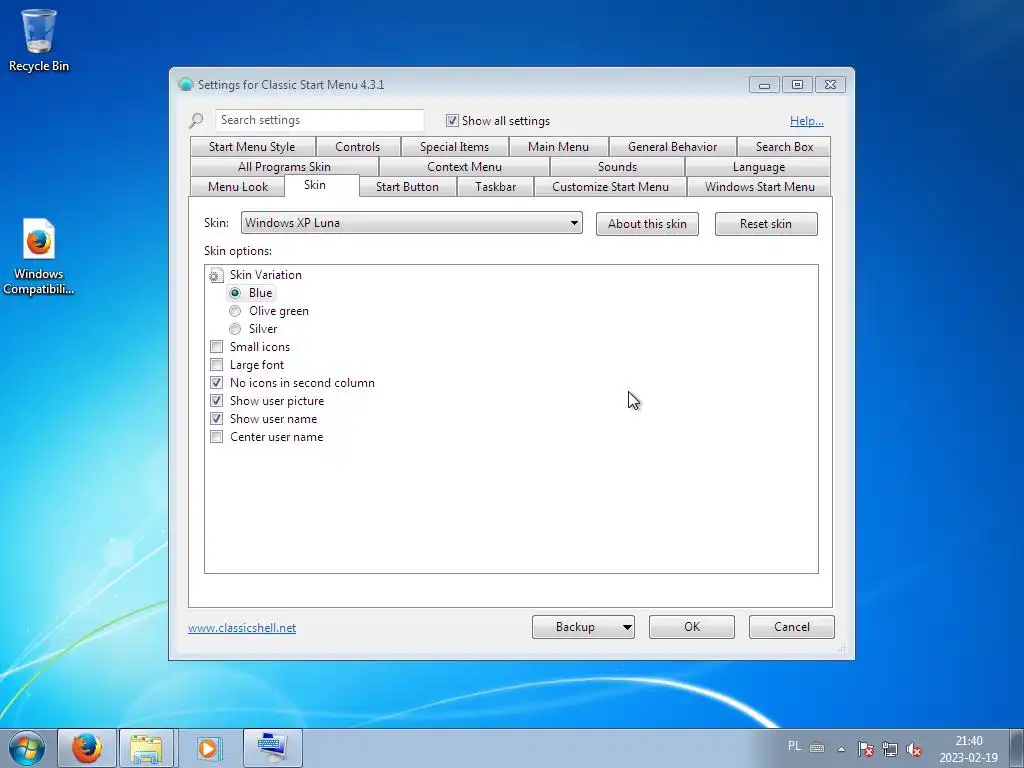The width and height of the screenshot is (1024, 768).
Task: Confirm settings with the OK button
Action: [692, 627]
